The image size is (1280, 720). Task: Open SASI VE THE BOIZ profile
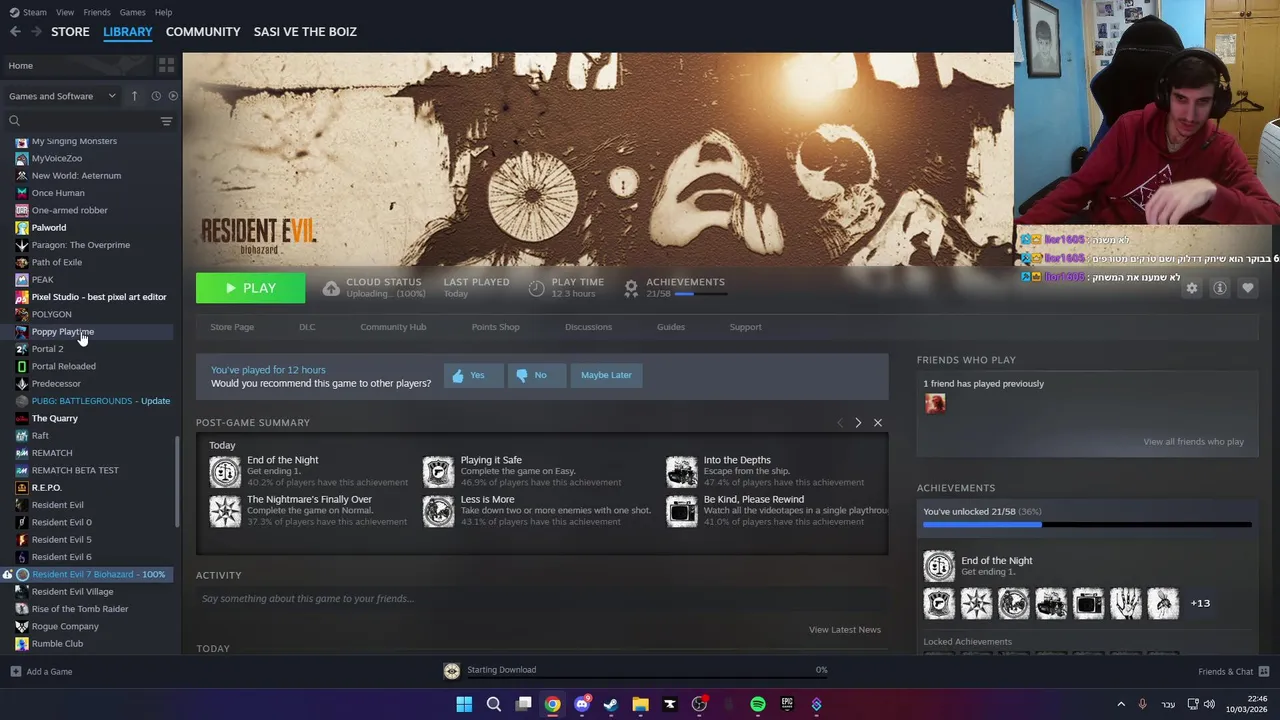tap(305, 32)
